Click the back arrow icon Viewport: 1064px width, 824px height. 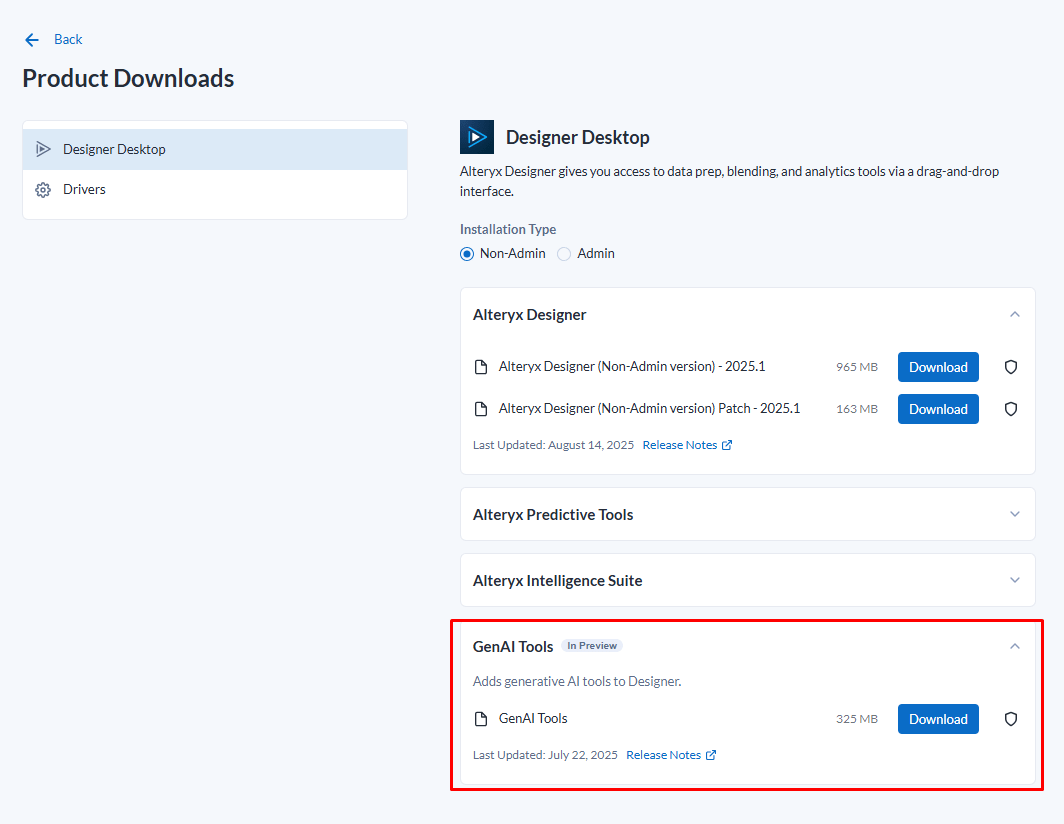[32, 40]
